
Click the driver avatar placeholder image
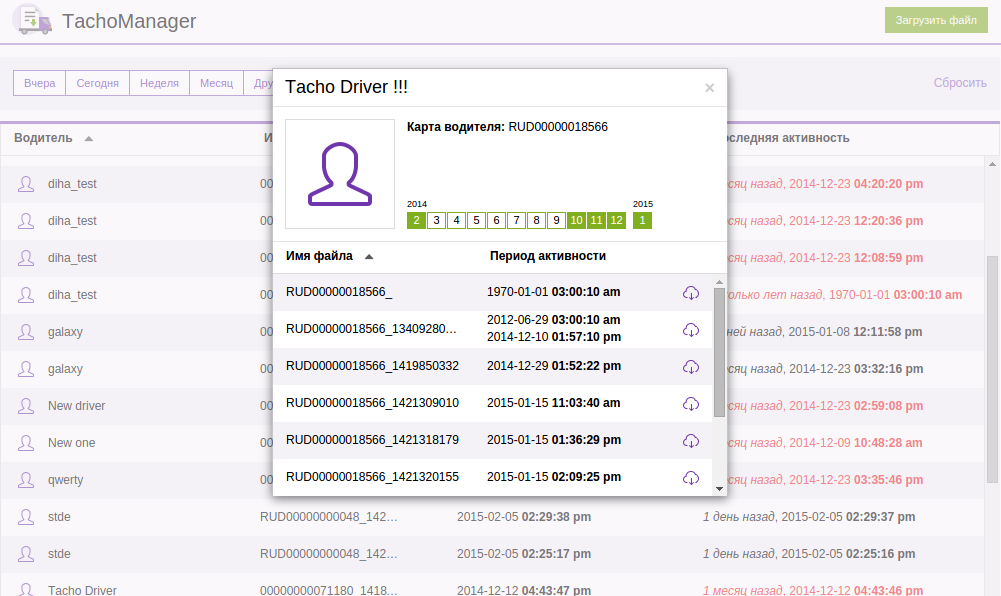[340, 174]
